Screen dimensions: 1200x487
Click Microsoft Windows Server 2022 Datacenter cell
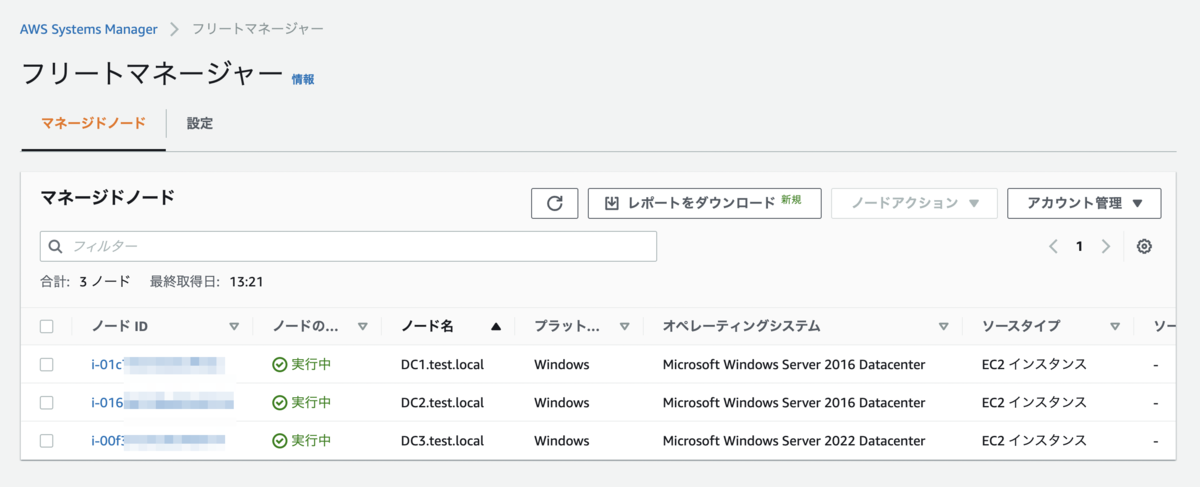(794, 440)
